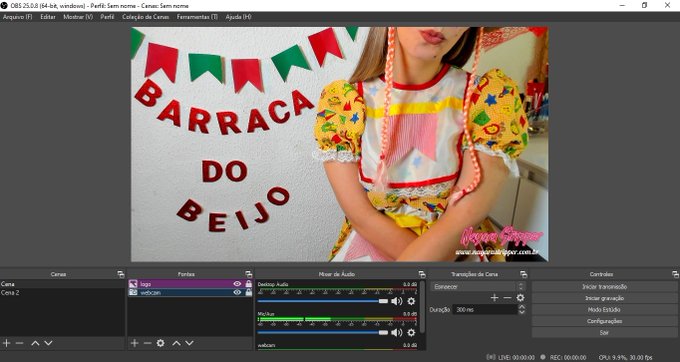Undock the Mixer de Áudio panel
Screen dimensions: 680x362
[422, 274]
